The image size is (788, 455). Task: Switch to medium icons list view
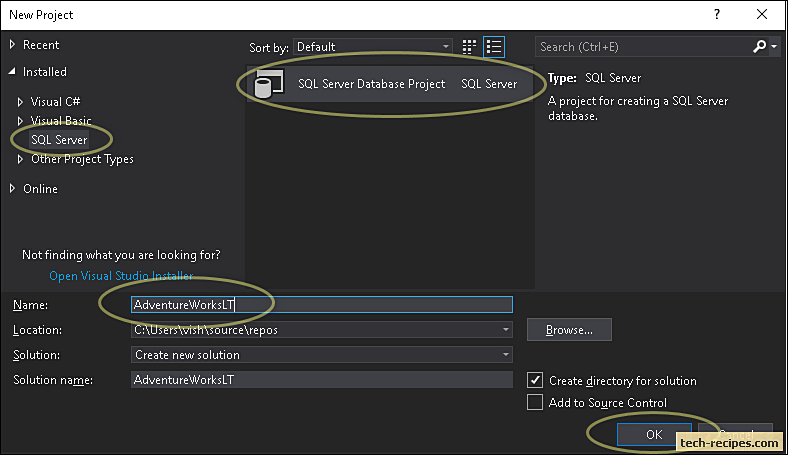click(x=493, y=47)
